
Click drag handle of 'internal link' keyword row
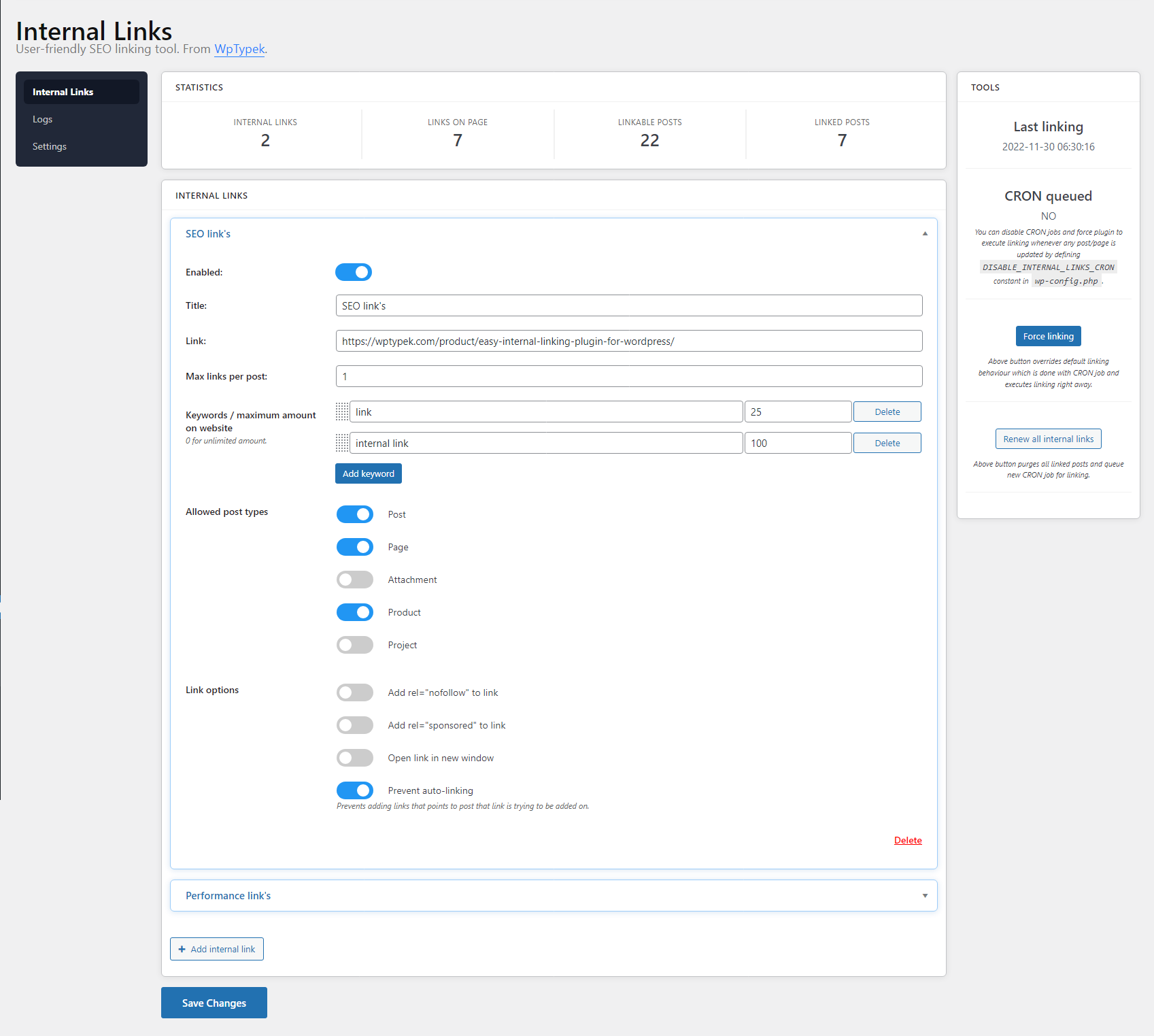342,443
